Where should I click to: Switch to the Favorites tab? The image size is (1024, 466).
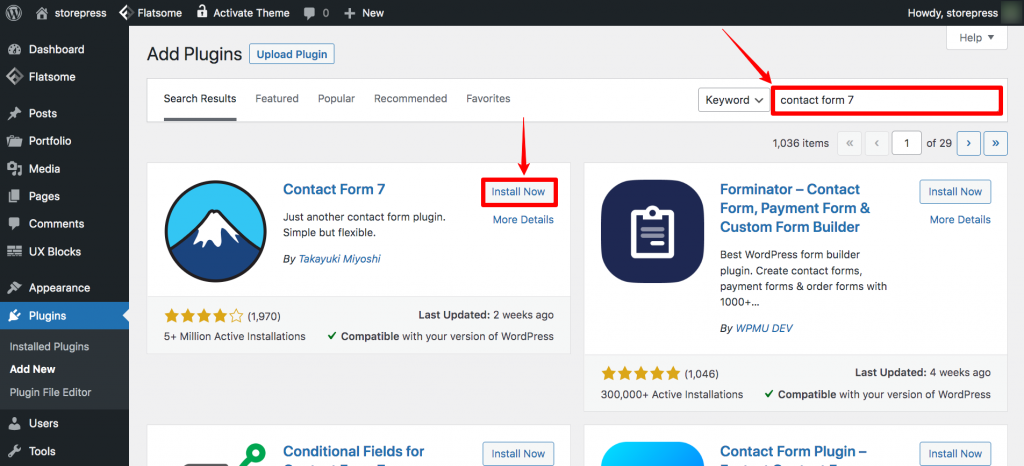[x=488, y=99]
